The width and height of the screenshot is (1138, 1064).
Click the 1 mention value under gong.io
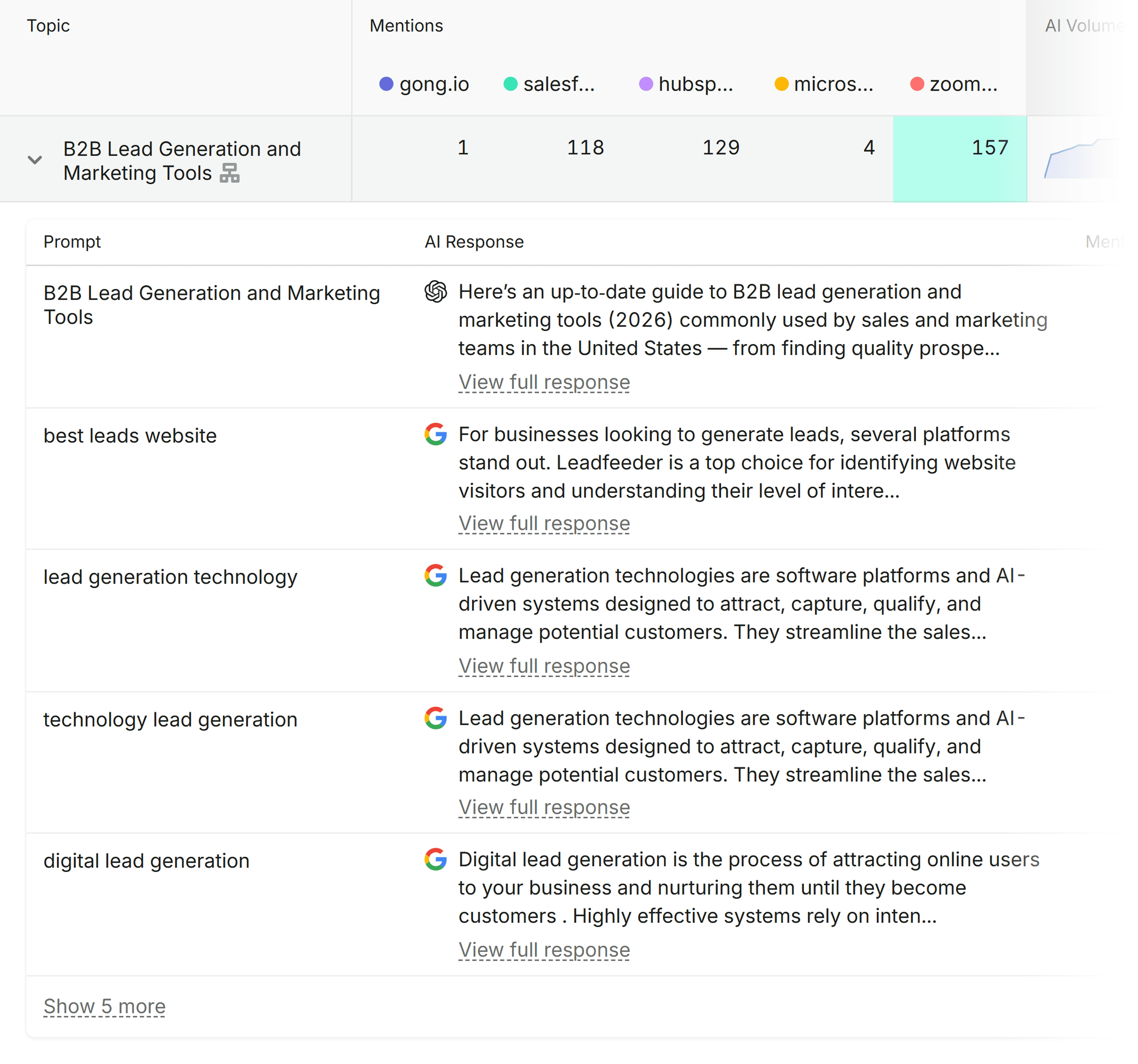463,148
